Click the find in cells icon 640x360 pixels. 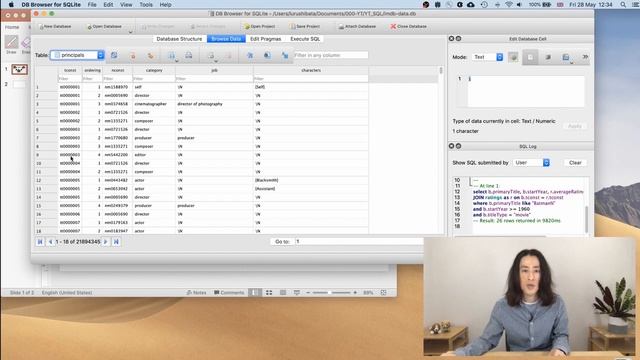[267, 55]
